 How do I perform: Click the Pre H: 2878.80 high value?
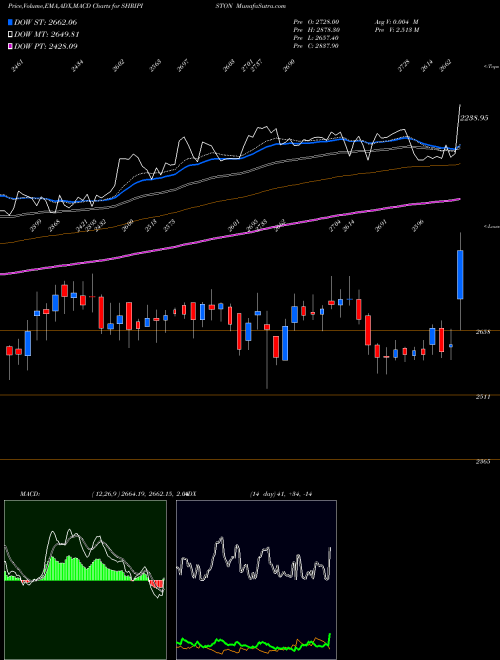316,30
